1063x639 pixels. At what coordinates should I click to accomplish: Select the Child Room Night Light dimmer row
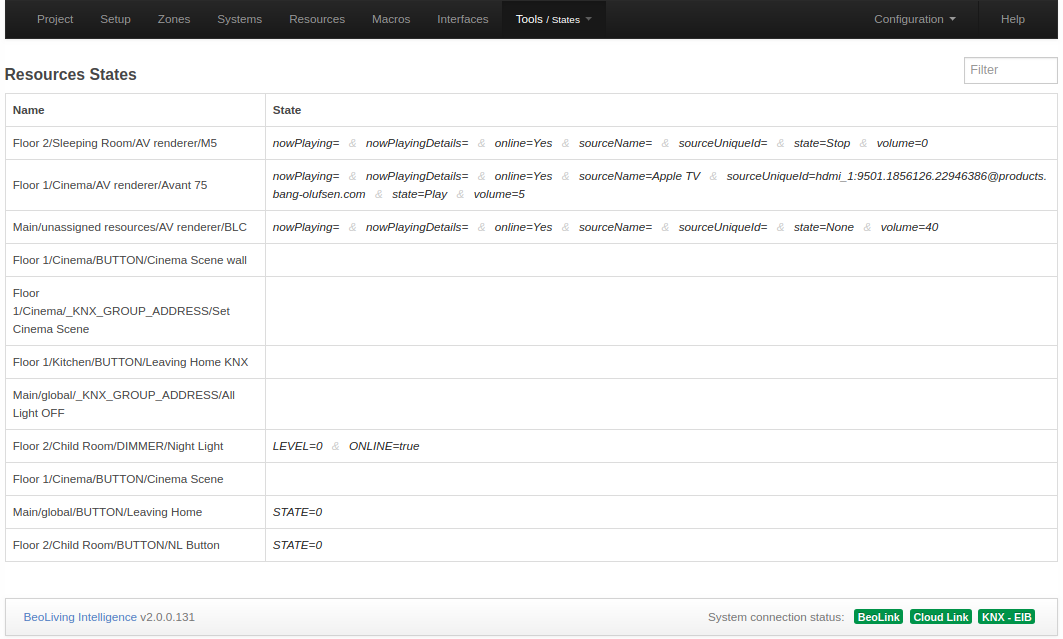(x=532, y=446)
